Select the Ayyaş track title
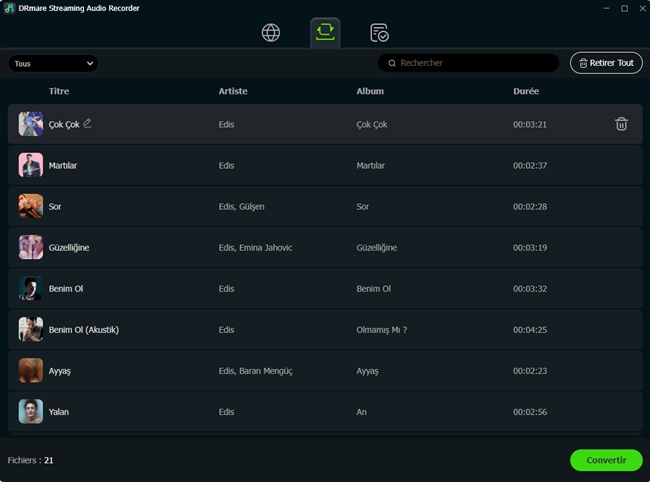 coord(60,371)
